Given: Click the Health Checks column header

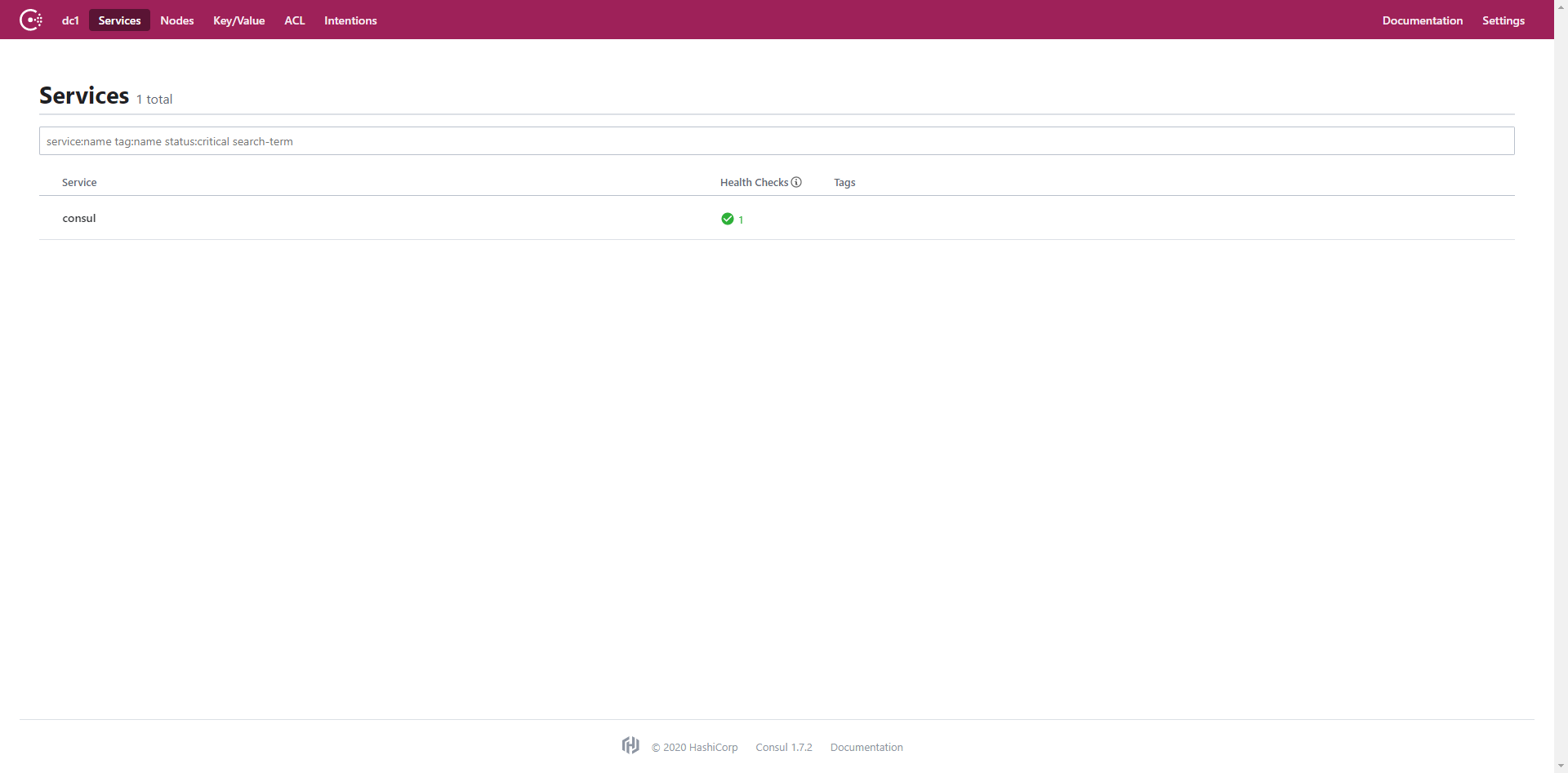Looking at the screenshot, I should pyautogui.click(x=754, y=182).
